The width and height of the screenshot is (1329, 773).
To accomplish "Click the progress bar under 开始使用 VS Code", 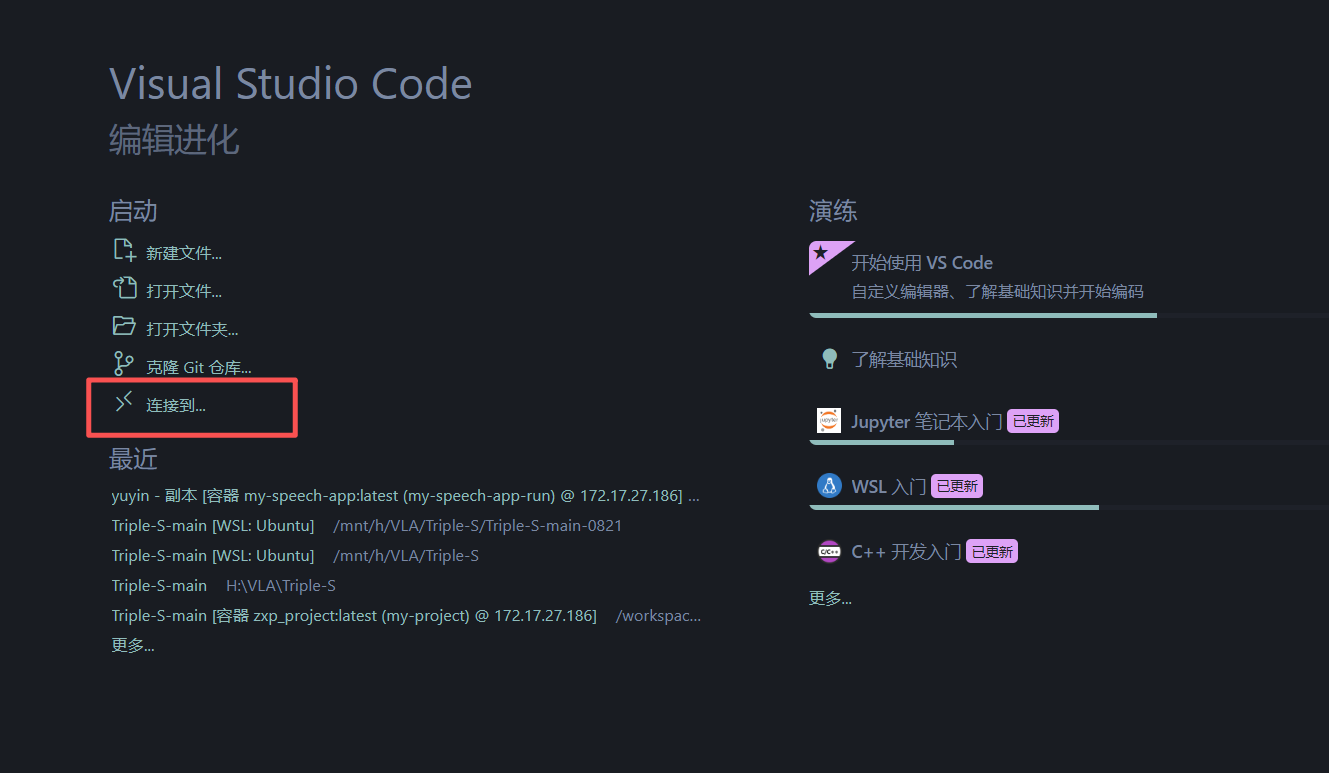I will click(983, 314).
